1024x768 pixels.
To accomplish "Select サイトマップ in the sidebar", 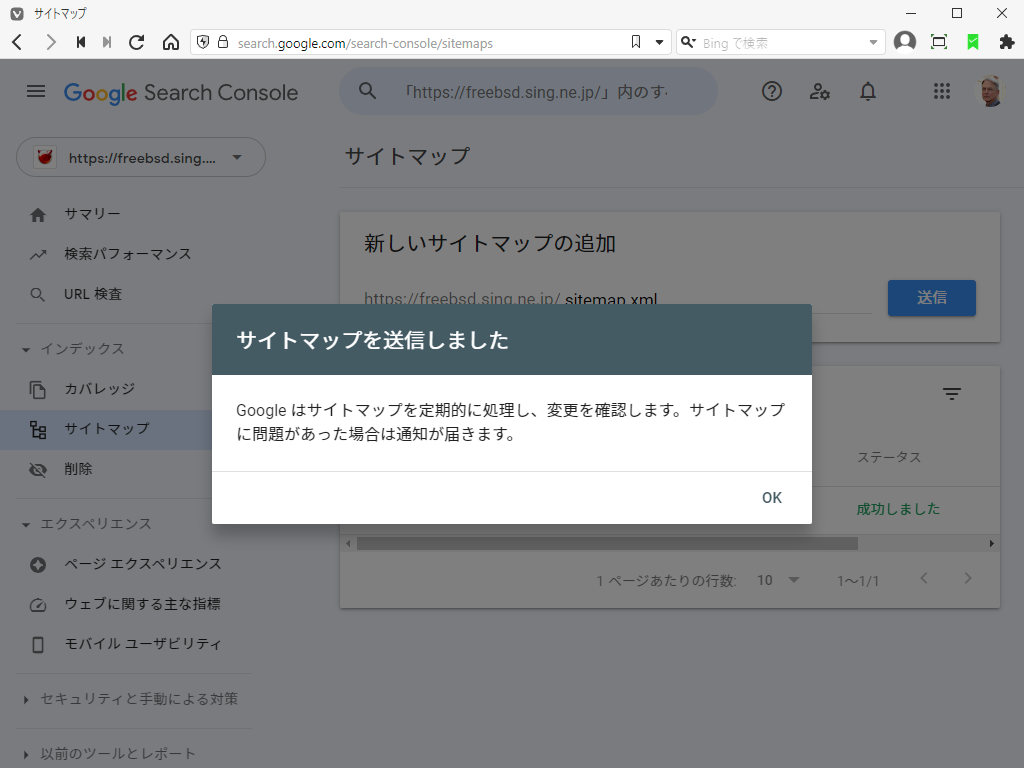I will coord(106,429).
